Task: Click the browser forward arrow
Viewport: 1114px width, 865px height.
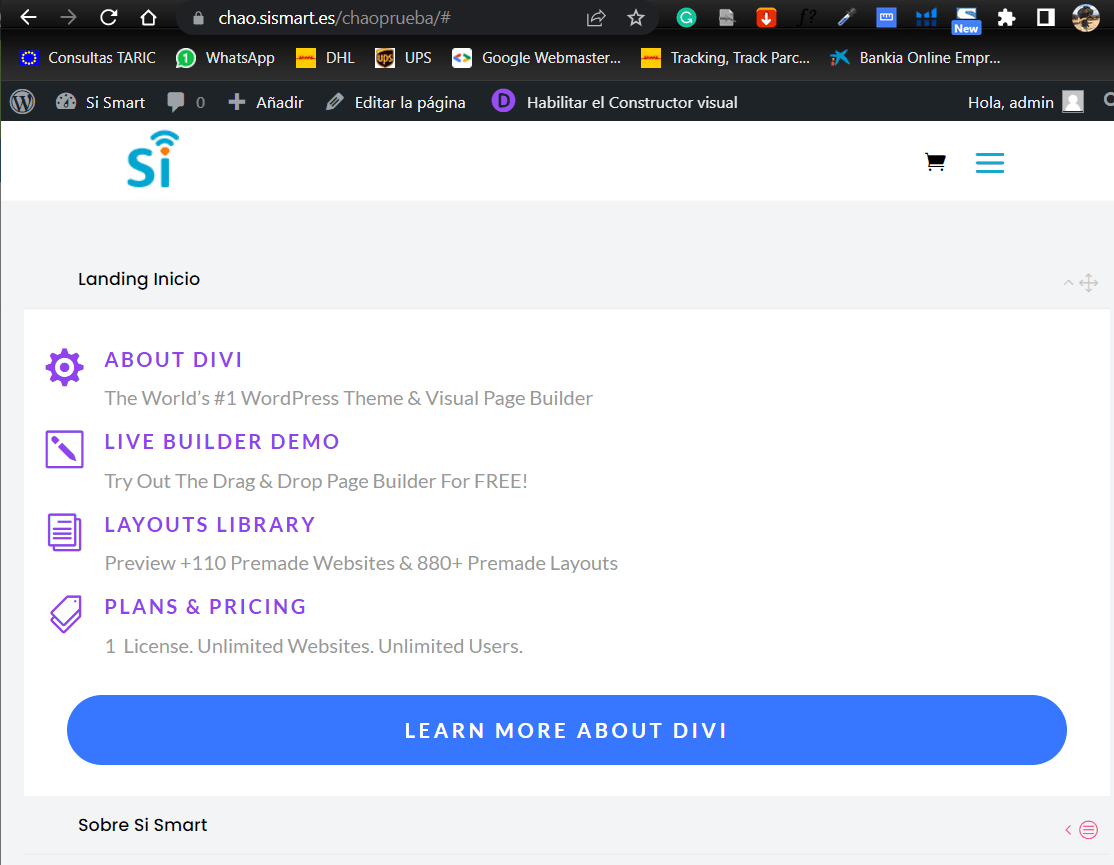Action: 68,17
